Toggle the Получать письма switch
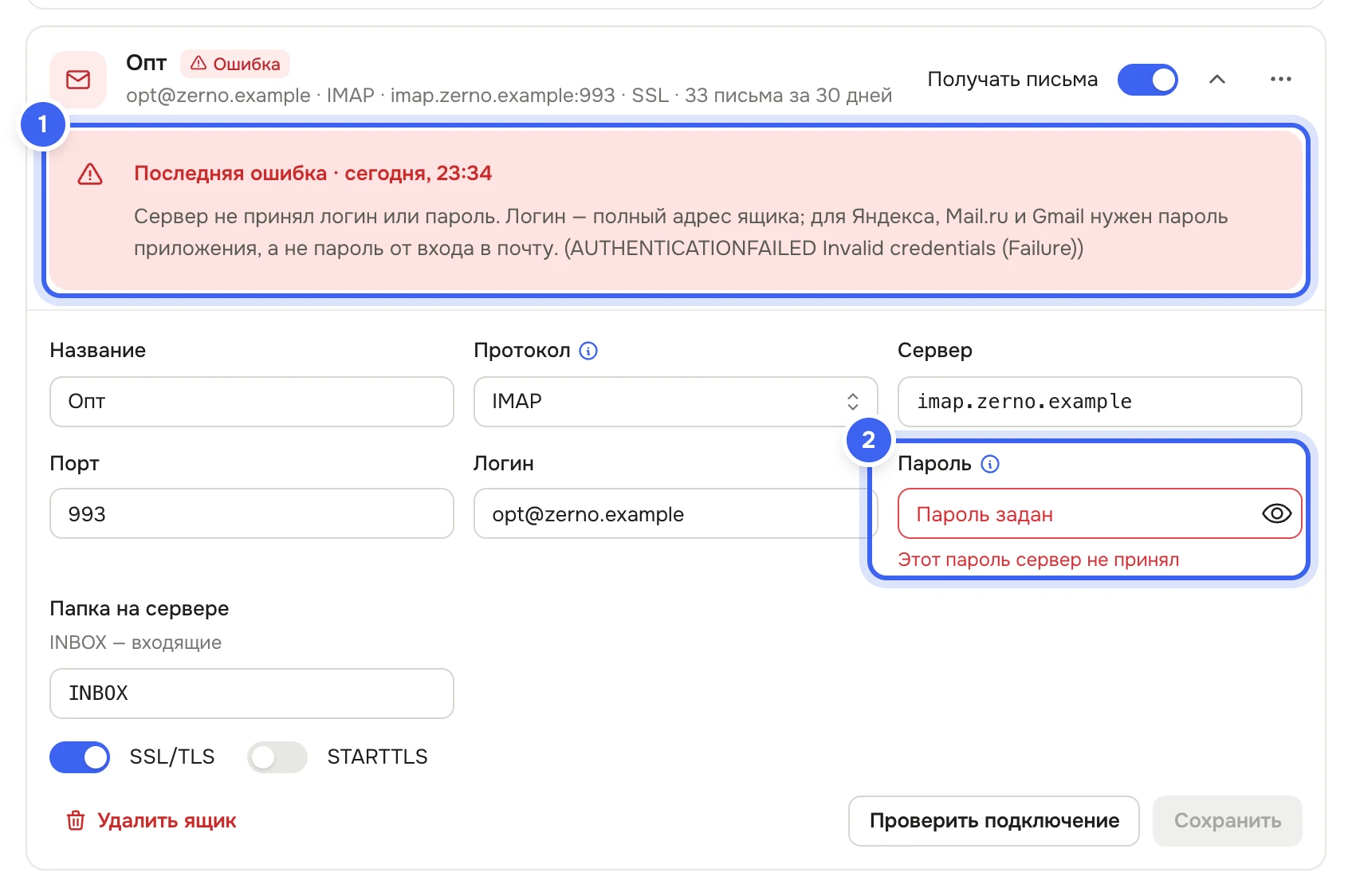 1147,80
